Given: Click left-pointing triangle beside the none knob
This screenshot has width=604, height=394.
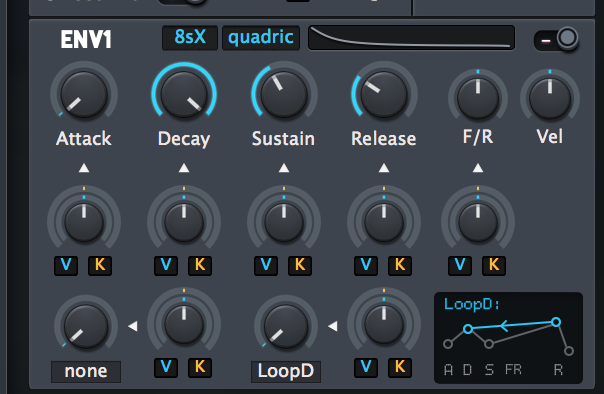Looking at the screenshot, I should [133, 326].
